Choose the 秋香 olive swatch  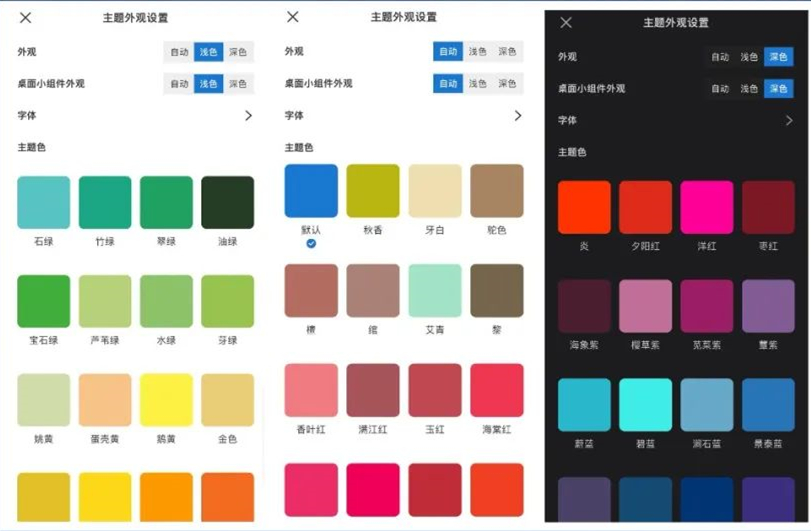pyautogui.click(x=373, y=191)
